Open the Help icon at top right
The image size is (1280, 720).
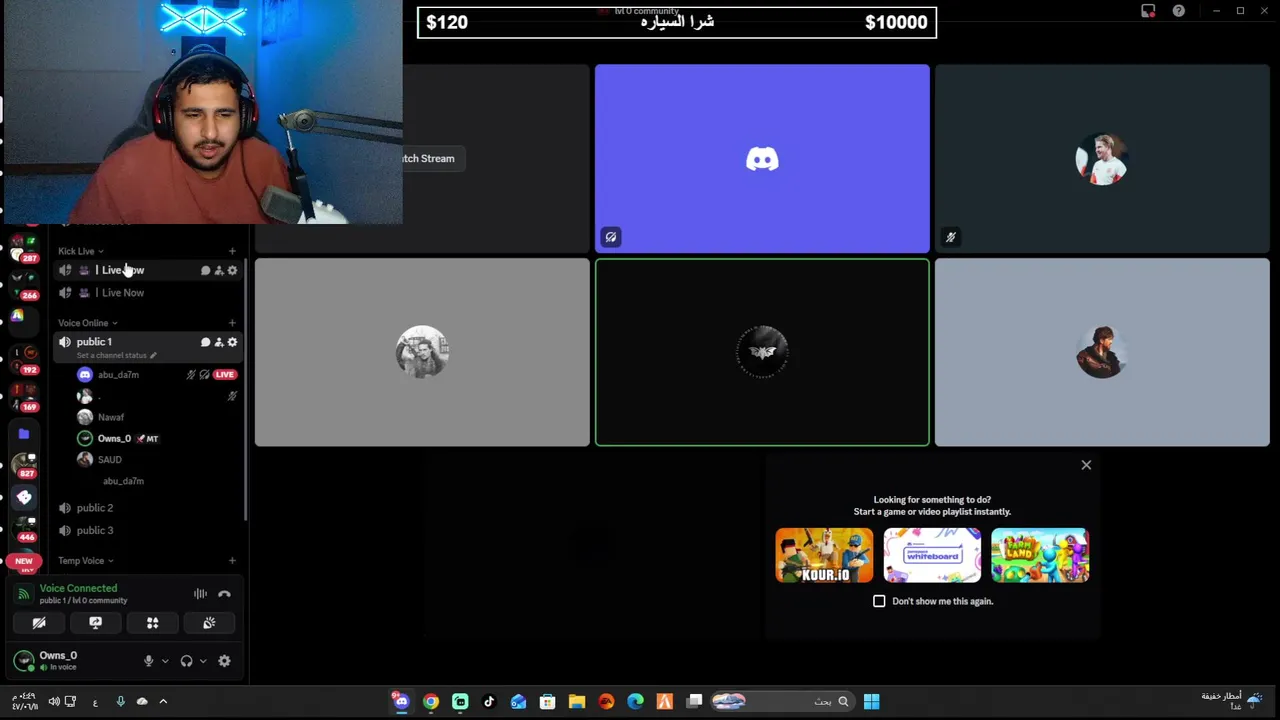coord(1179,11)
